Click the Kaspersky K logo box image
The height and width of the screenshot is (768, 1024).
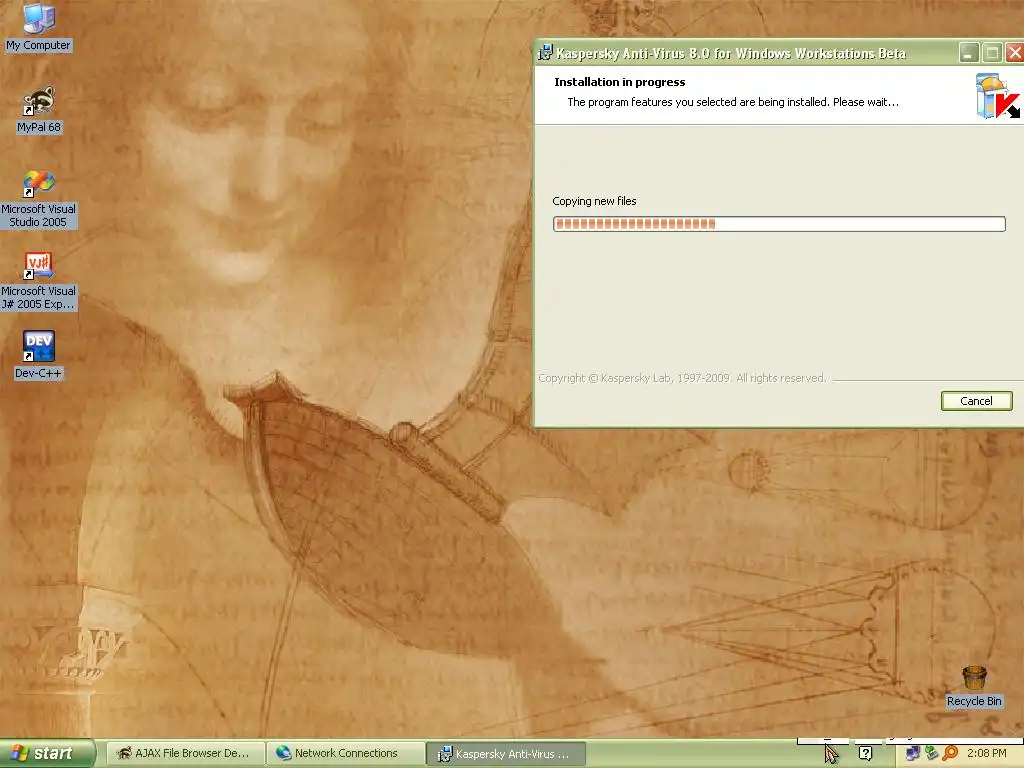(x=997, y=96)
